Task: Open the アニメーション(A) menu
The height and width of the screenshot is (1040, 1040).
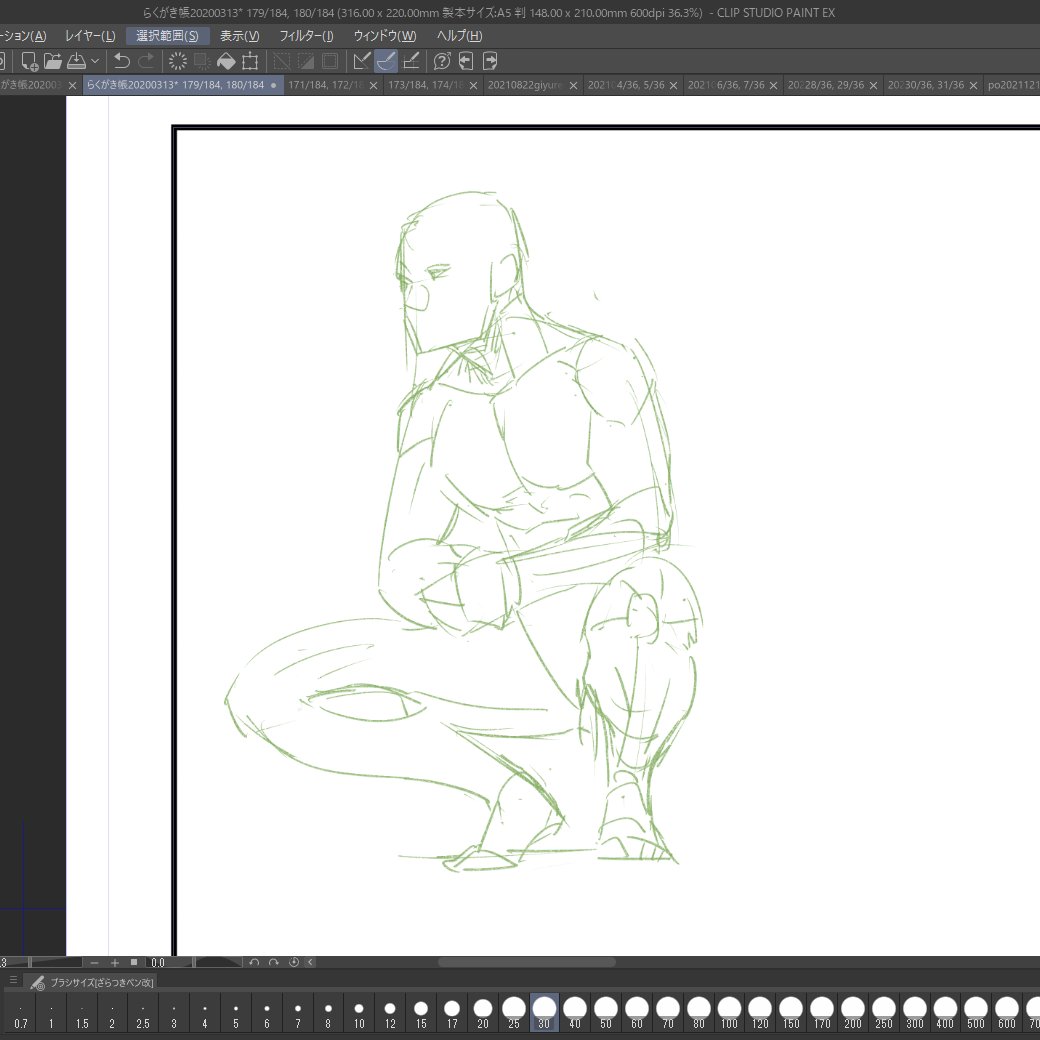Action: point(23,36)
